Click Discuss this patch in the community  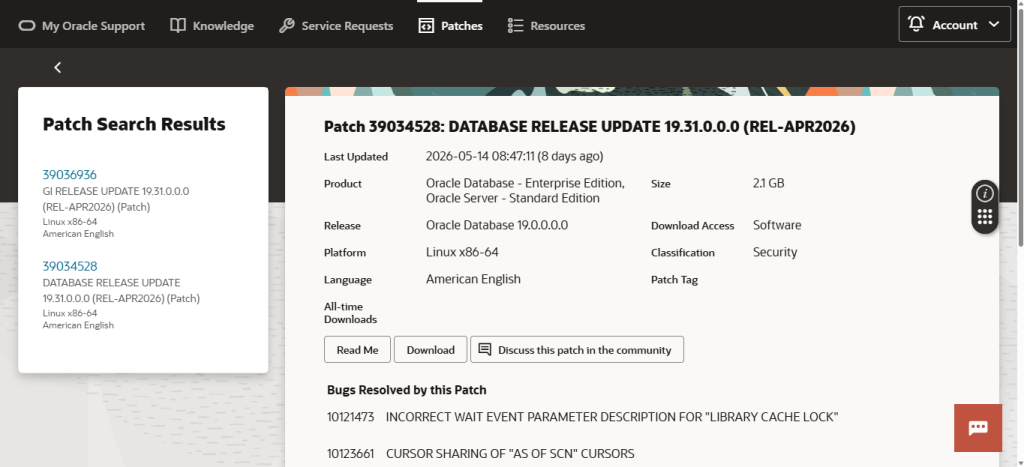[577, 349]
